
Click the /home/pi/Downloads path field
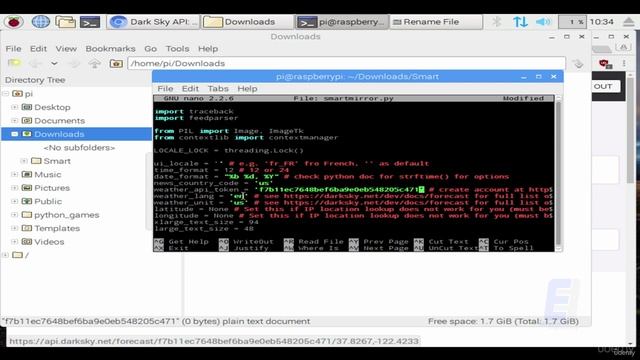[x=347, y=63]
